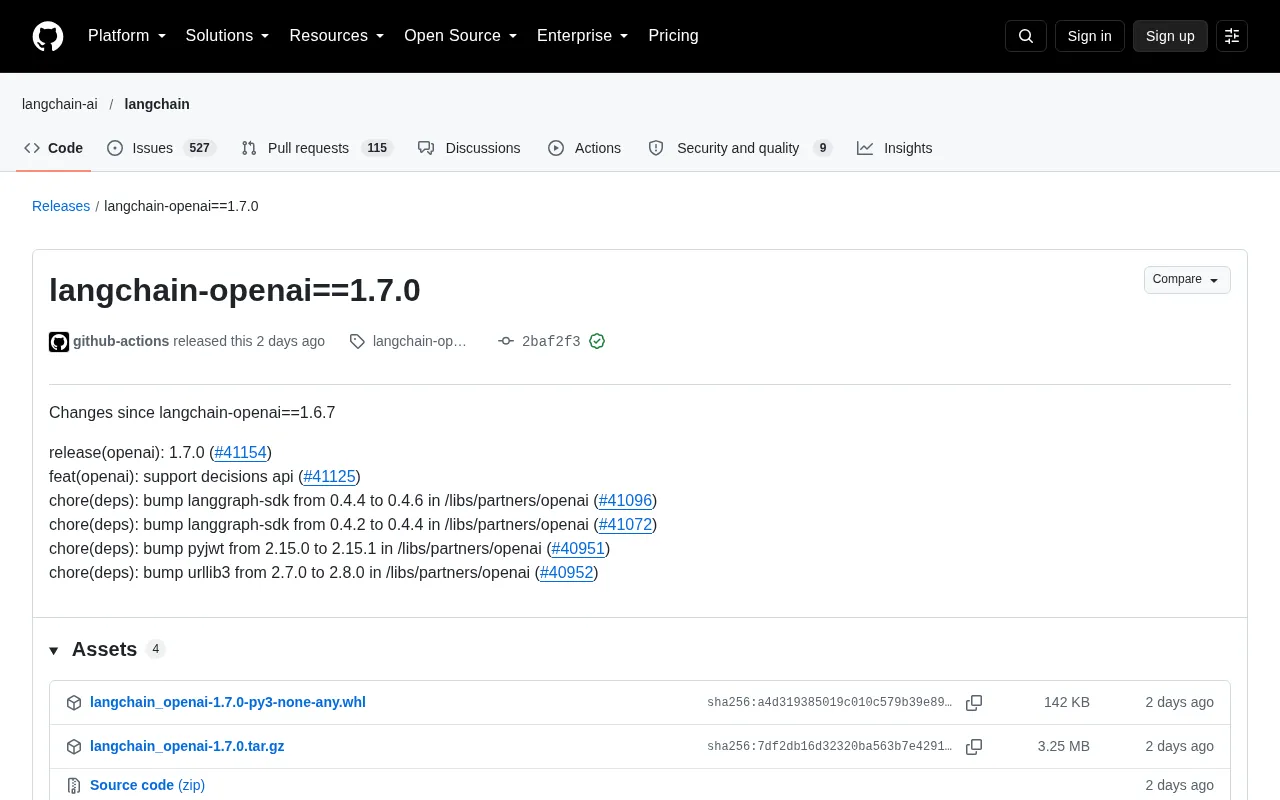
Task: Click the package icon for the tar.gz file
Action: tap(74, 747)
